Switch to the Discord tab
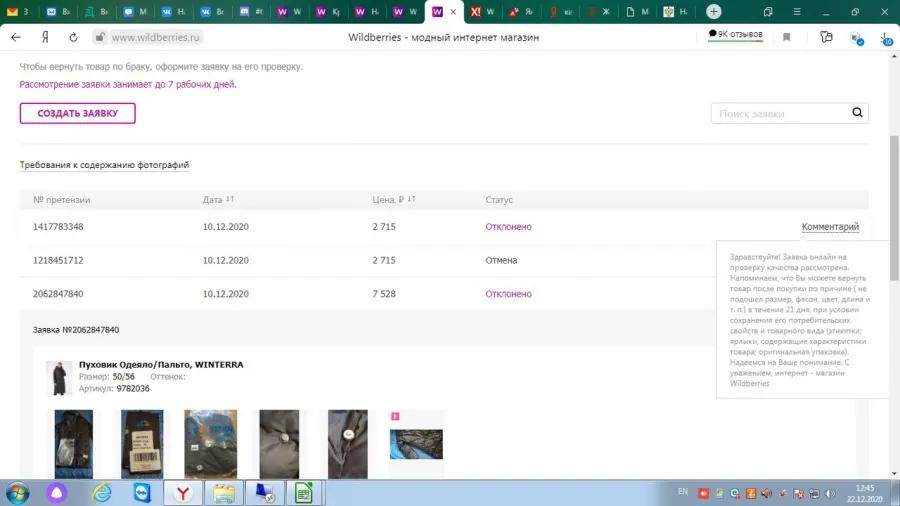Viewport: 900px width, 506px height. 251,12
